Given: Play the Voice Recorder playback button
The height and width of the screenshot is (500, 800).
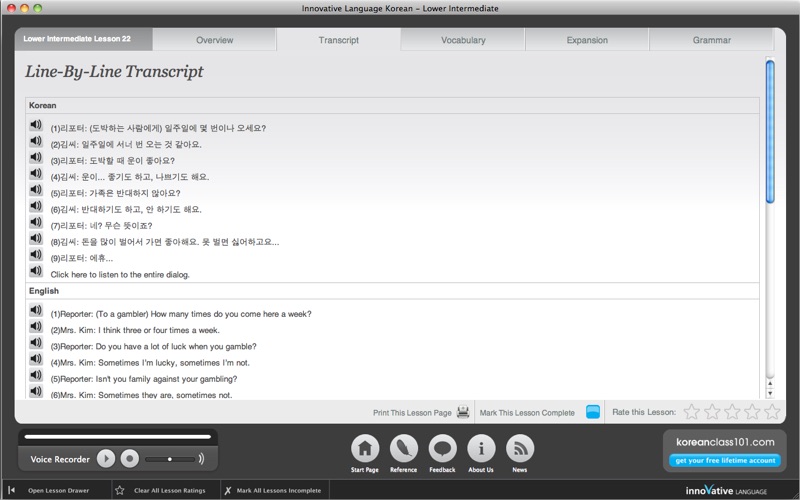Looking at the screenshot, I should (106, 459).
